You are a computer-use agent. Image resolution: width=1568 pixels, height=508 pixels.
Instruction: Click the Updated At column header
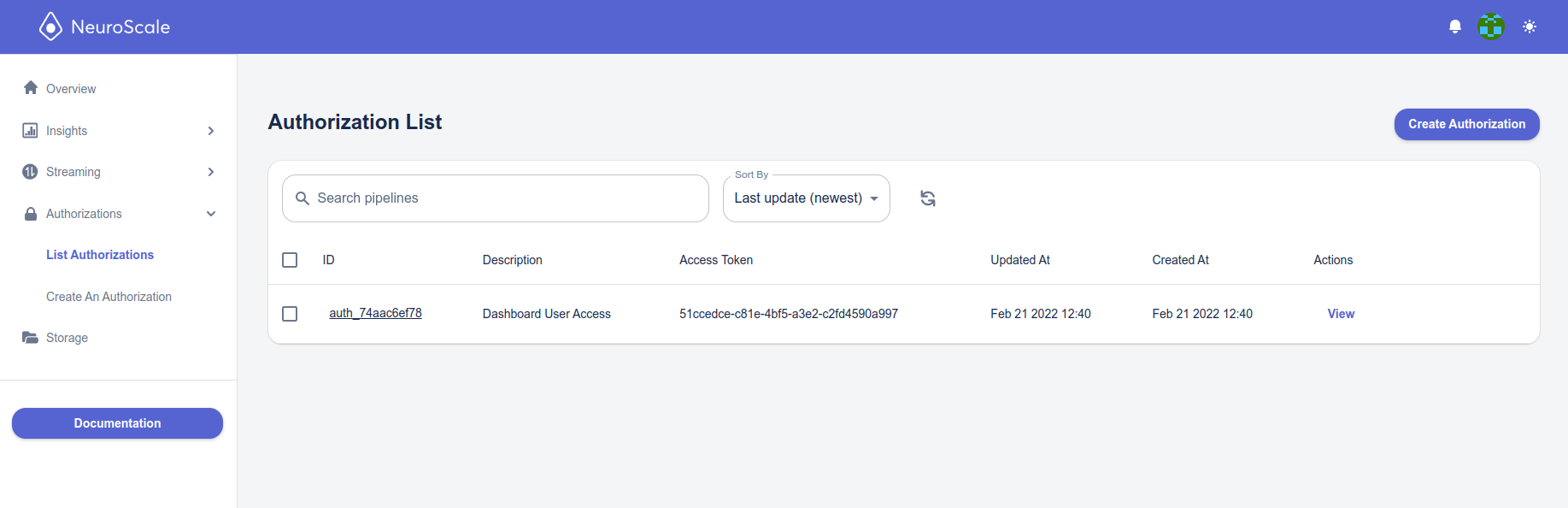[1020, 260]
